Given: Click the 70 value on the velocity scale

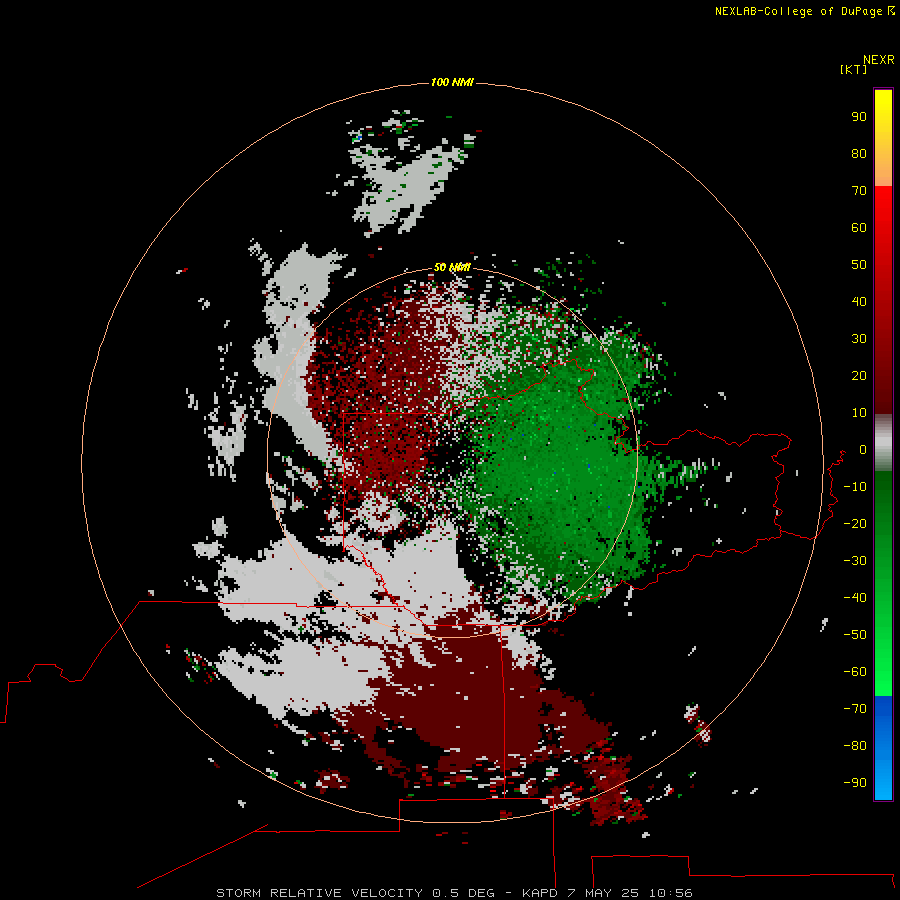Looking at the screenshot, I should click(x=859, y=191).
